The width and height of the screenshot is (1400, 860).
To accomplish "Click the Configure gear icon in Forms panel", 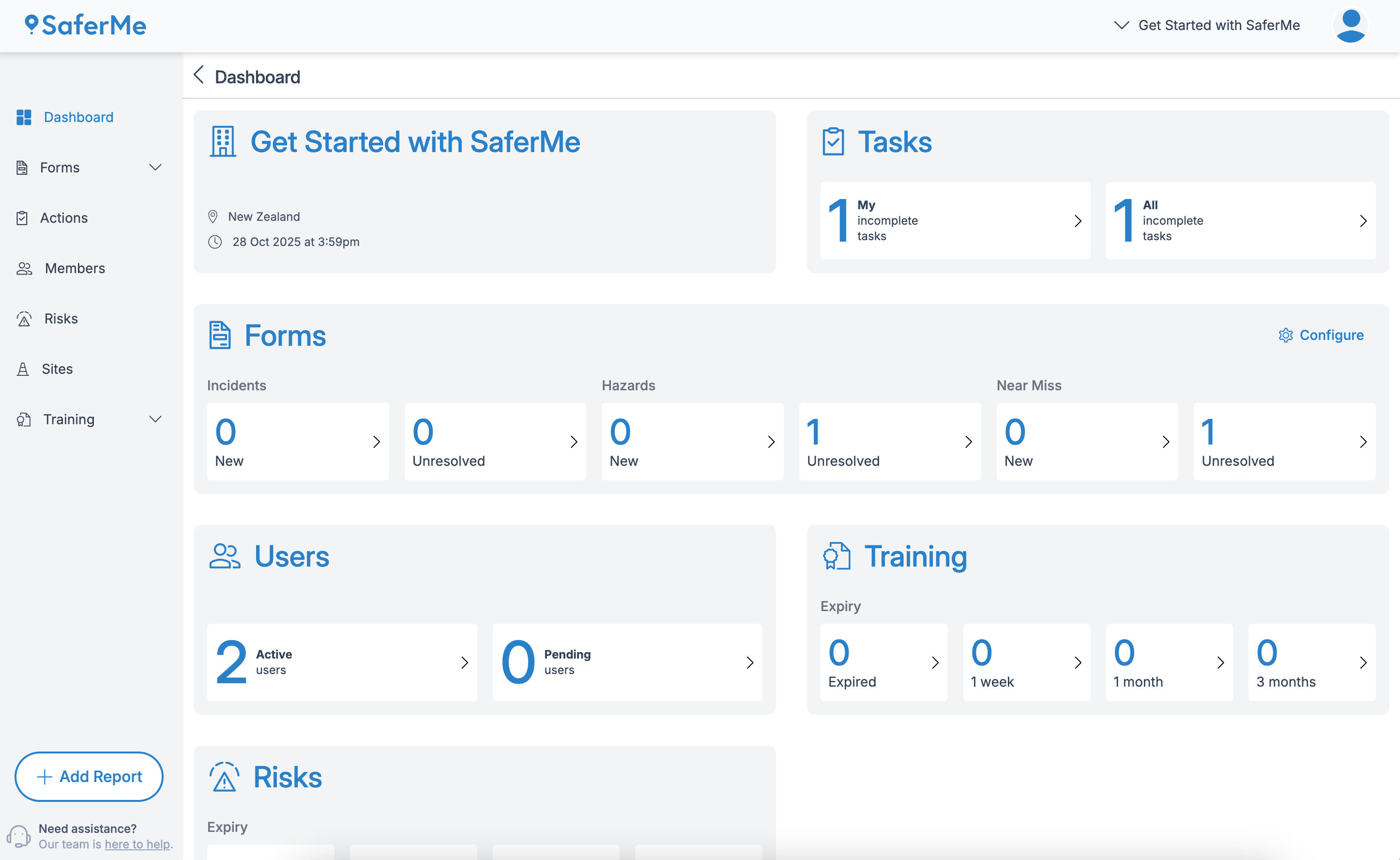I will pyautogui.click(x=1286, y=335).
